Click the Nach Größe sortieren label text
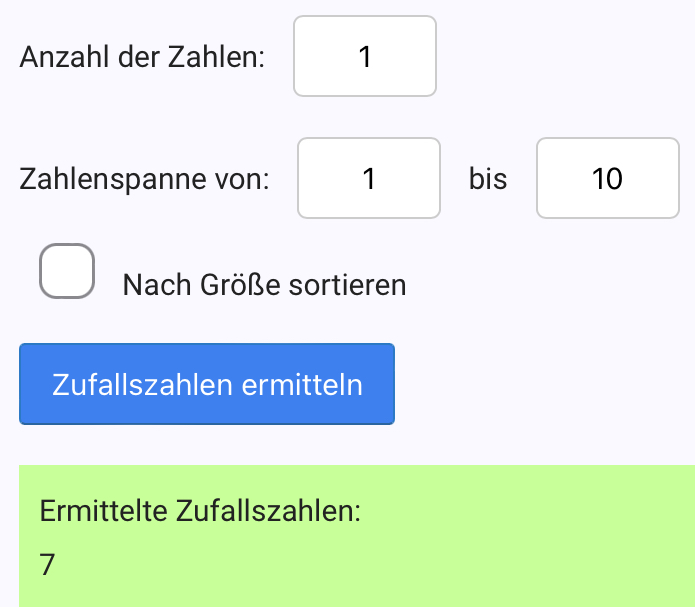The width and height of the screenshot is (695, 607). (x=264, y=285)
